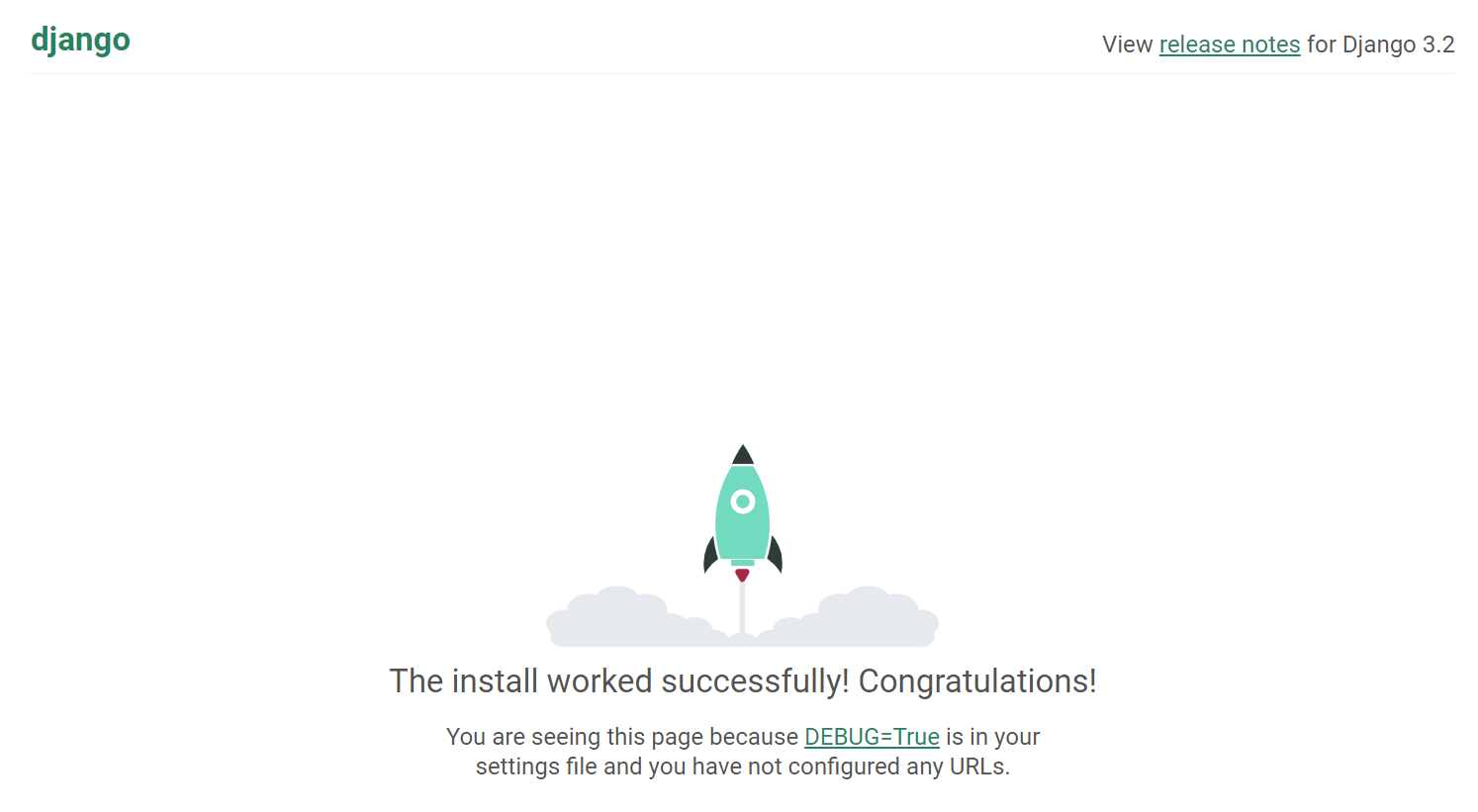Open the release notes link
1478x812 pixels.
point(1229,45)
